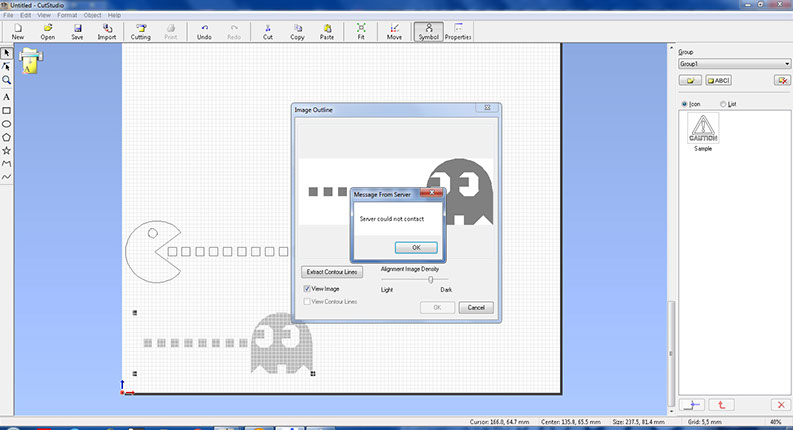The width and height of the screenshot is (793, 430).
Task: Click the Import toolbar icon
Action: 107,31
